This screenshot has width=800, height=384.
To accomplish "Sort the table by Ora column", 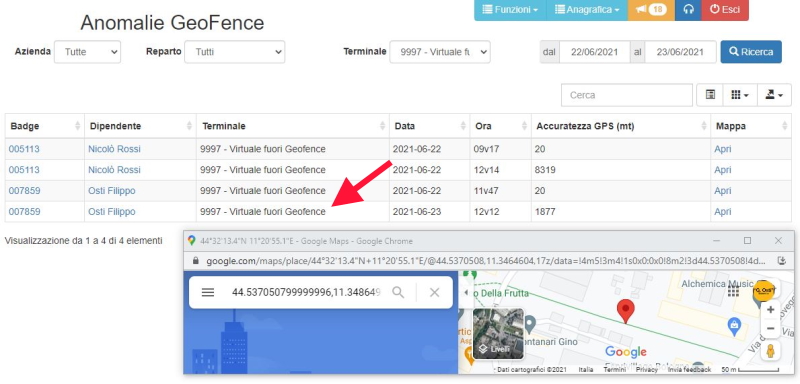I will pos(500,126).
